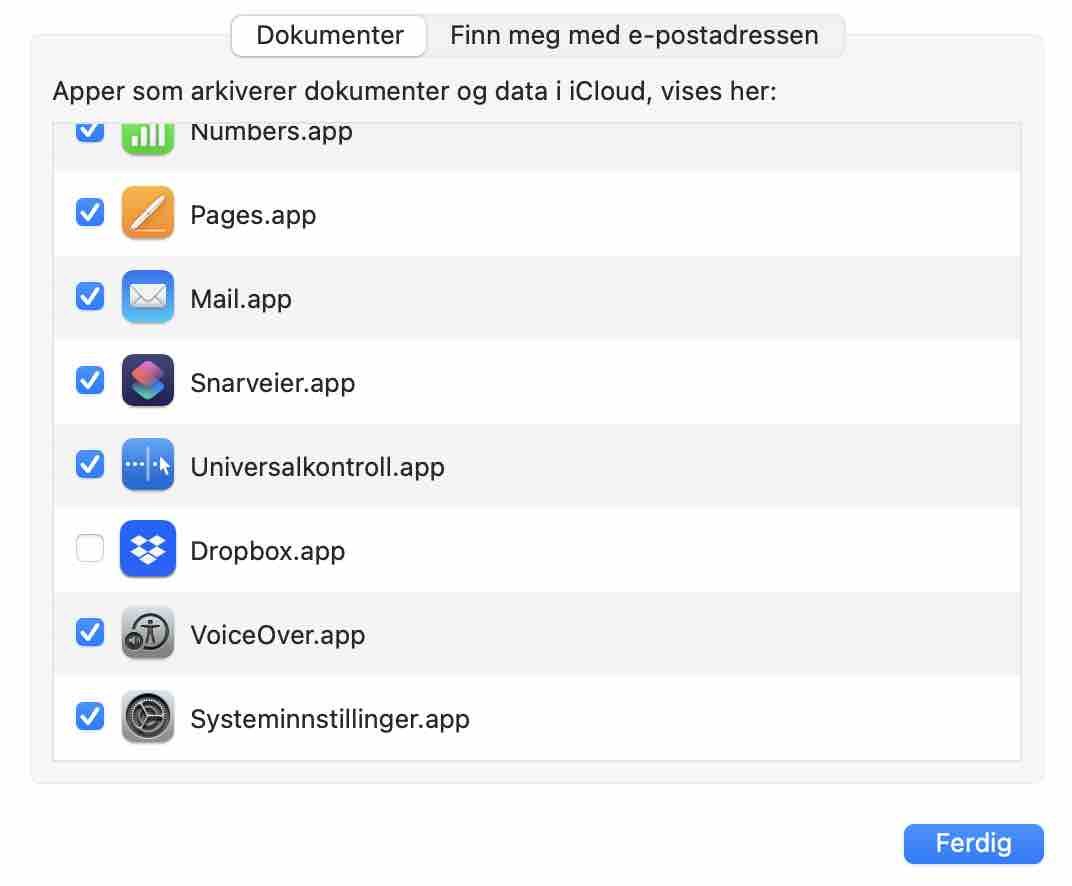Click the Ferdig button
Image resolution: width=1072 pixels, height=886 pixels.
(x=974, y=844)
